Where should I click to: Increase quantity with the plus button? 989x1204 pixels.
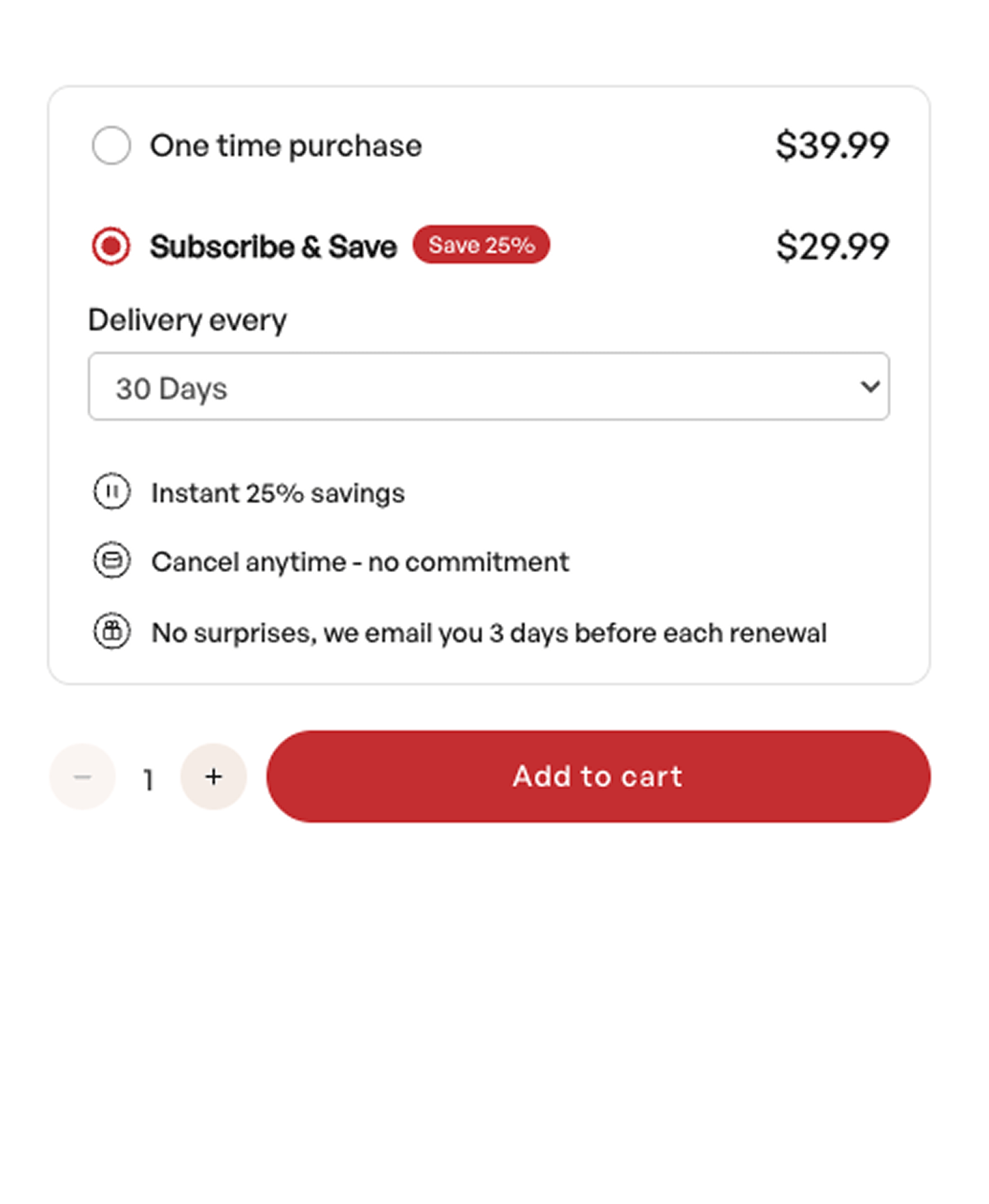[213, 777]
